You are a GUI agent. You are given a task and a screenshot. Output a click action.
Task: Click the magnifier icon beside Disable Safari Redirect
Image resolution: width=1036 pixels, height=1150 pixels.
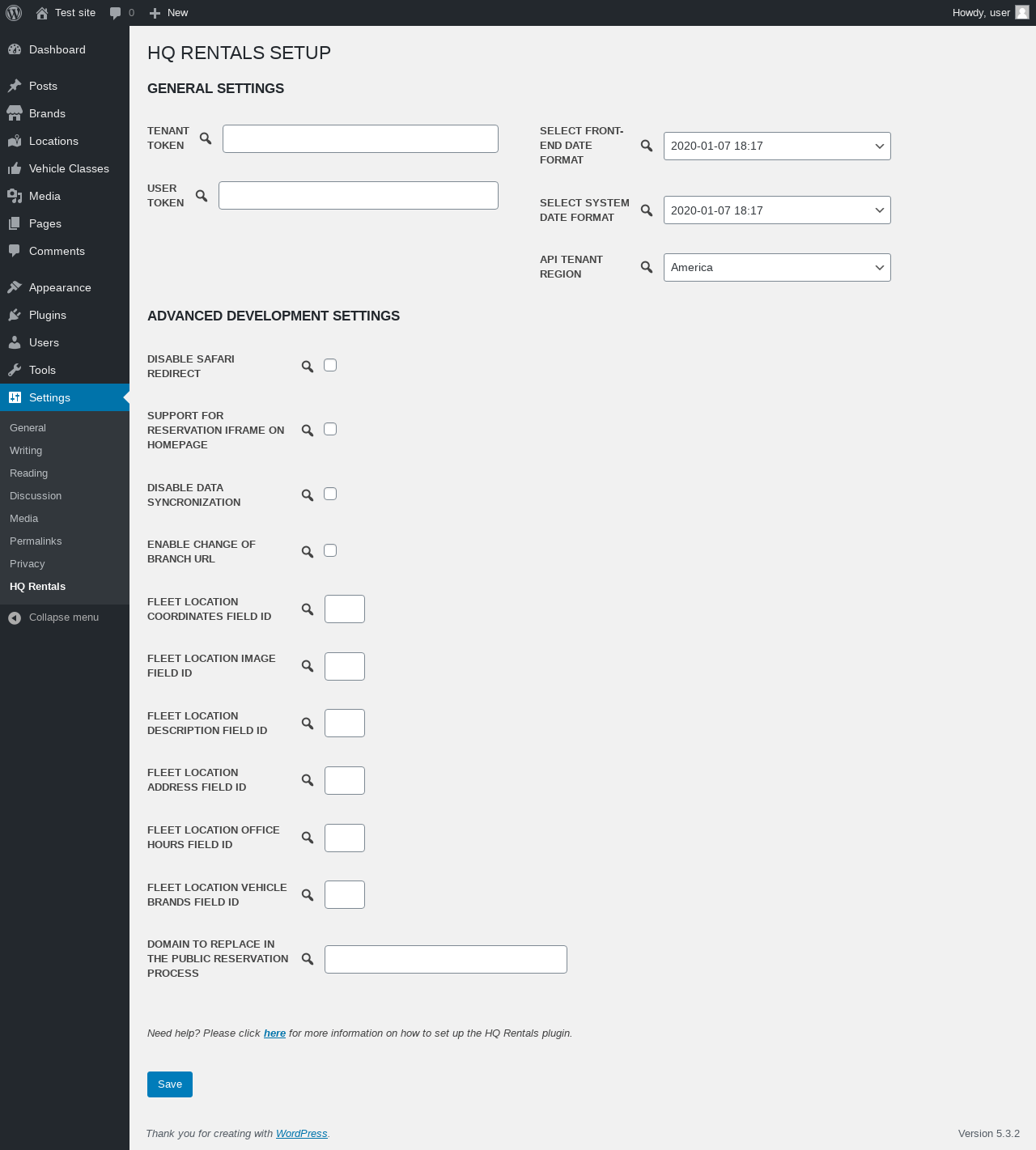pyautogui.click(x=308, y=367)
